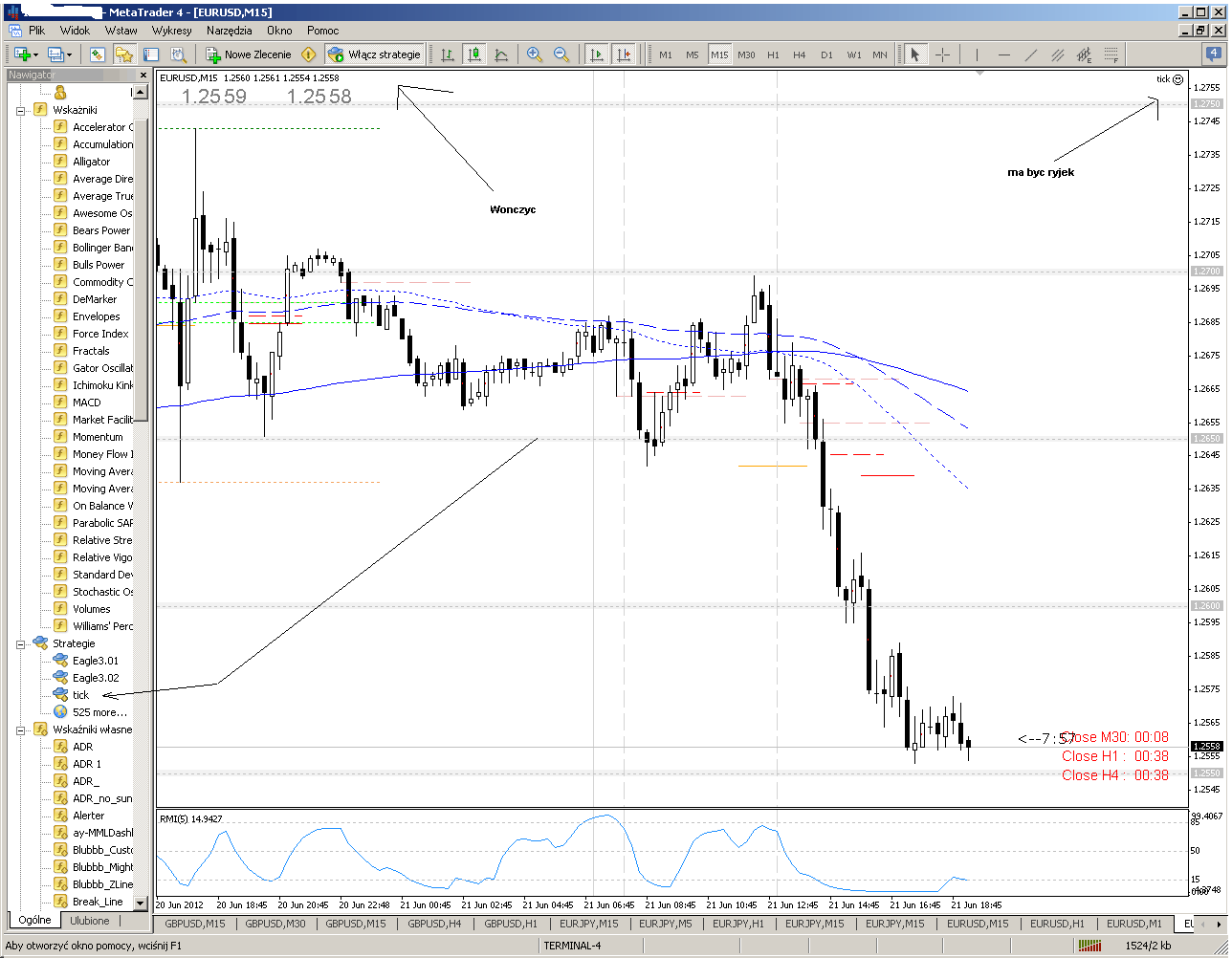The height and width of the screenshot is (958, 1232).
Task: Toggle Włącz strategie expert advisors
Action: pyautogui.click(x=375, y=54)
